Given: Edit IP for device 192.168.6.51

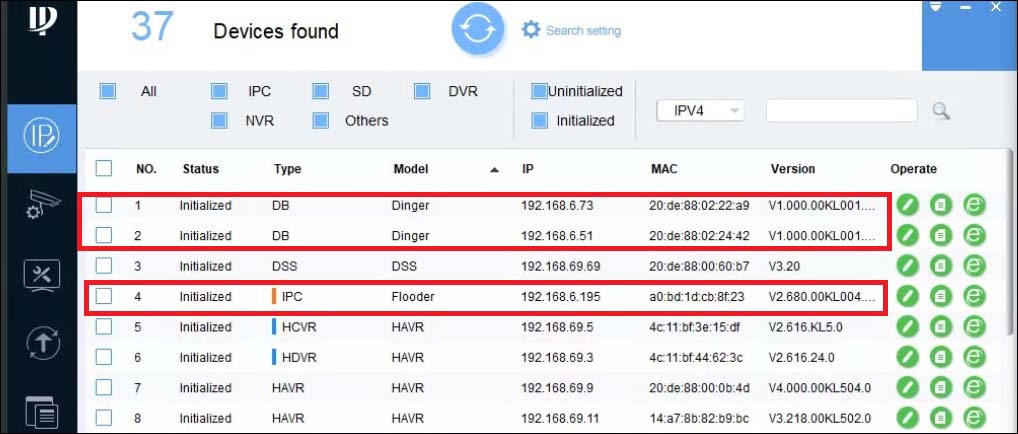Looking at the screenshot, I should tap(908, 236).
